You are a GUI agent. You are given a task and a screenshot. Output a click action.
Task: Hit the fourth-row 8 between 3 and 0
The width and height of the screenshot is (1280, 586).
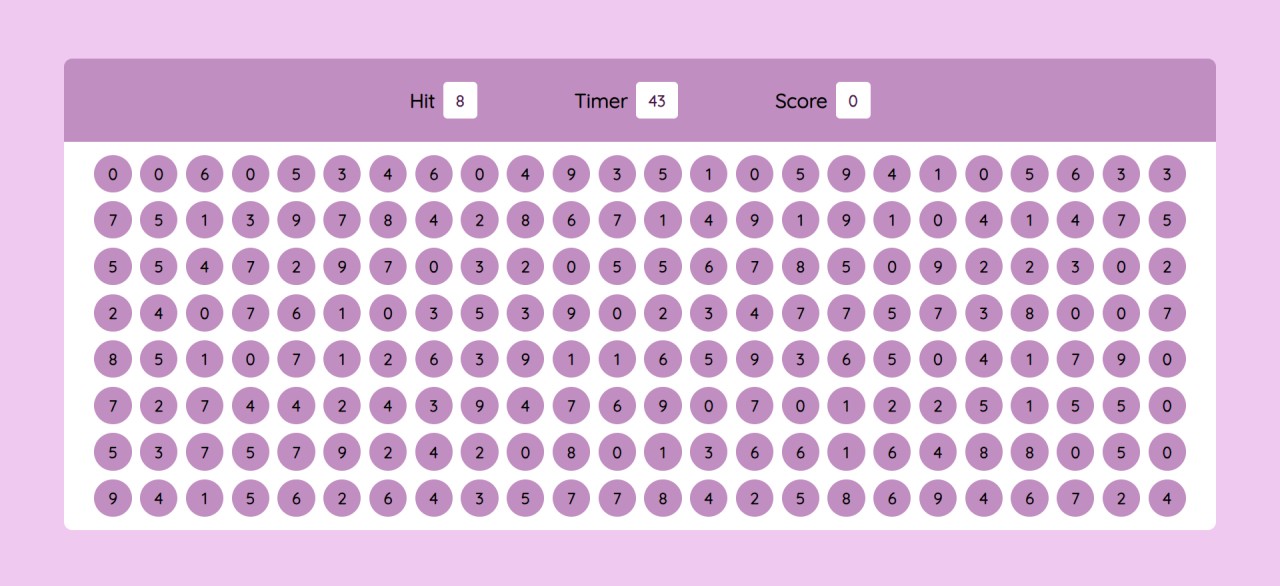pos(1029,313)
